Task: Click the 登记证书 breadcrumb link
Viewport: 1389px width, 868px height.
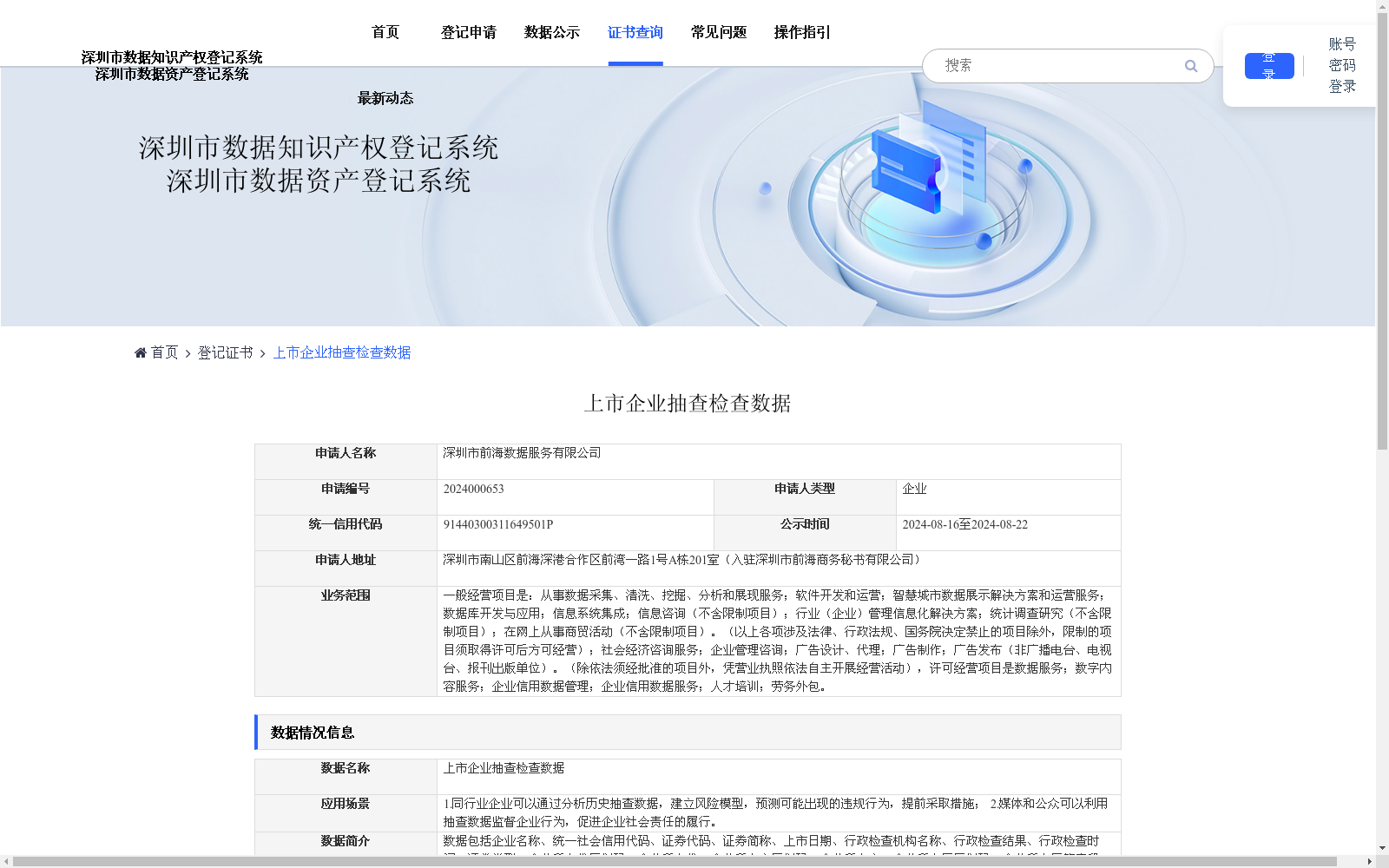Action: click(x=225, y=352)
